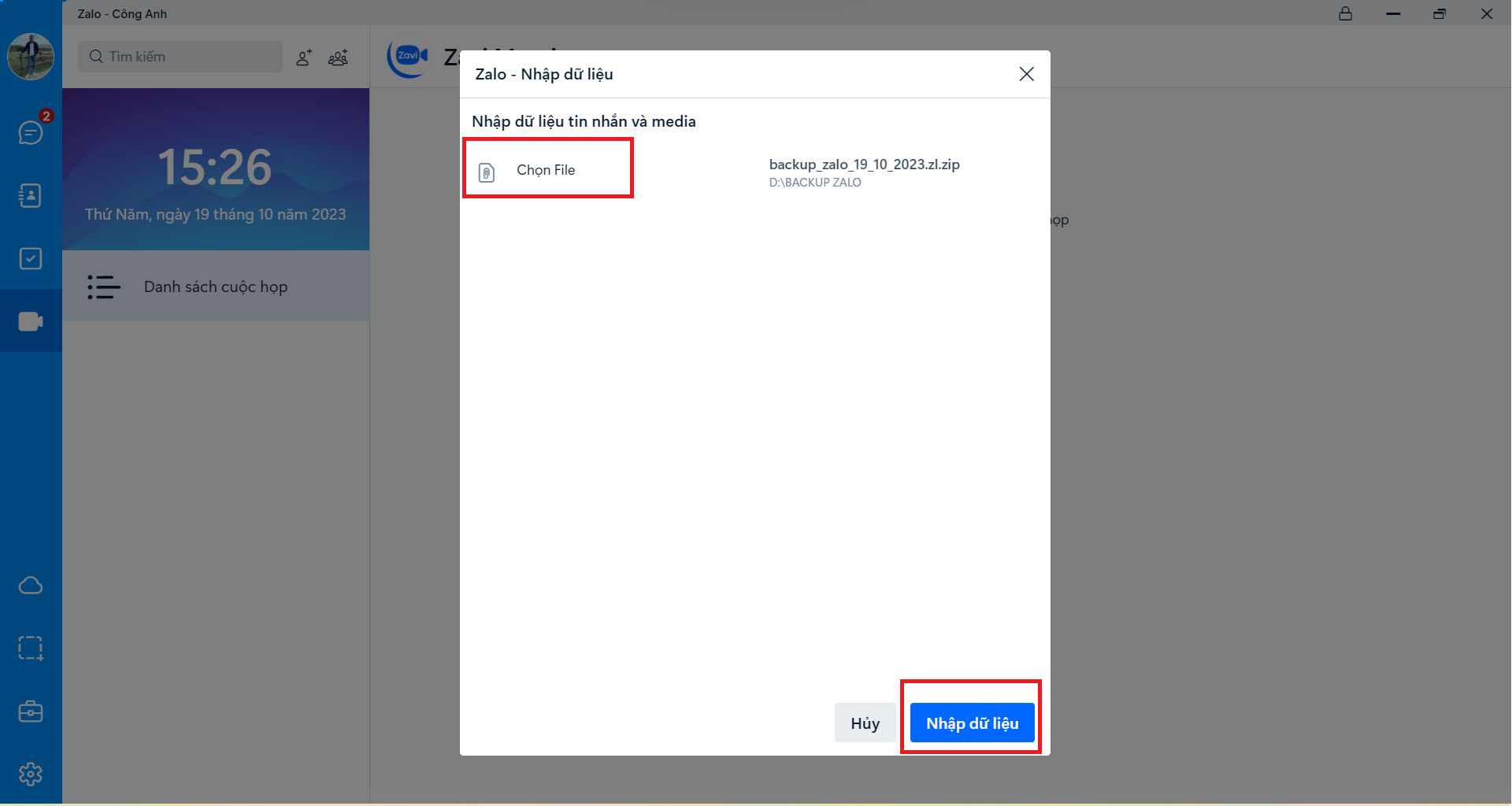Click the lock icon in the title bar
This screenshot has height=806, width=1512.
pyautogui.click(x=1345, y=13)
